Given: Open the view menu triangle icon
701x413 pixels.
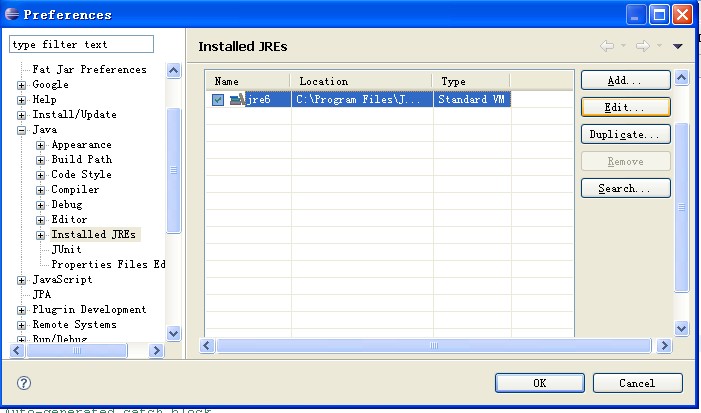Looking at the screenshot, I should [677, 46].
